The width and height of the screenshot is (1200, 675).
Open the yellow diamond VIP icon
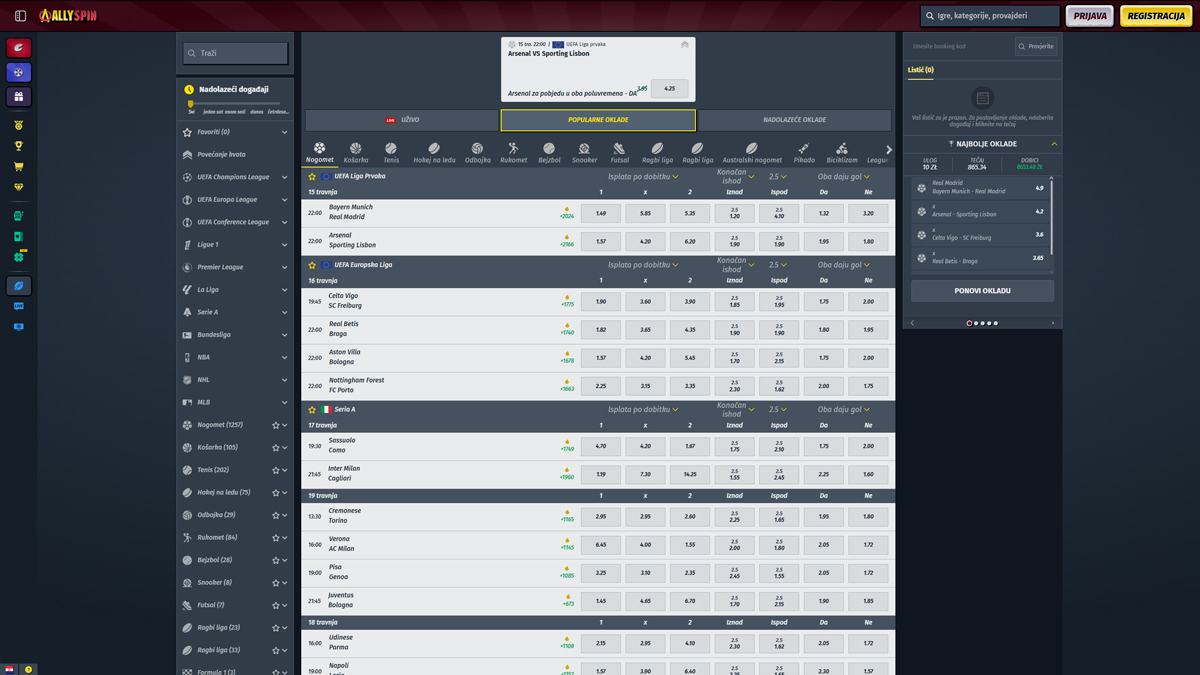click(x=19, y=187)
